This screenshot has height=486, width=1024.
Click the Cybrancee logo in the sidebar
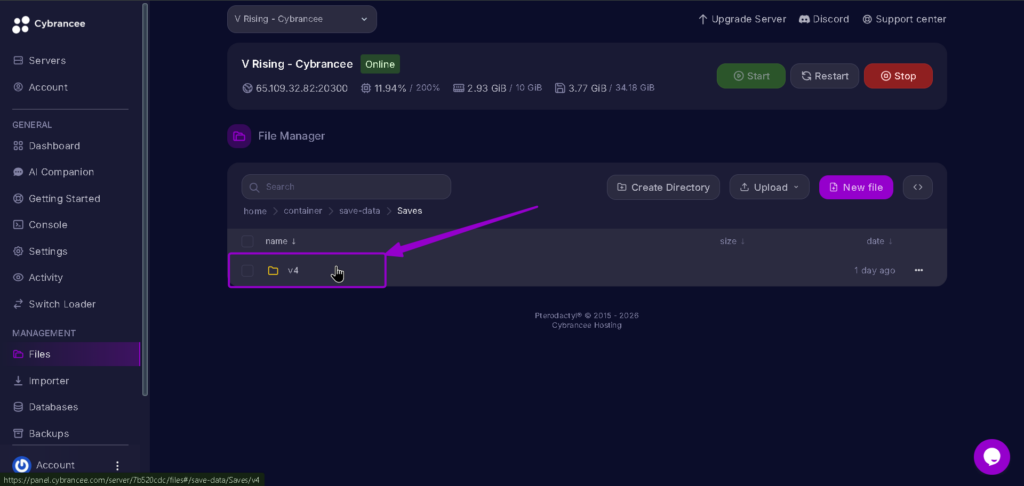pyautogui.click(x=49, y=24)
